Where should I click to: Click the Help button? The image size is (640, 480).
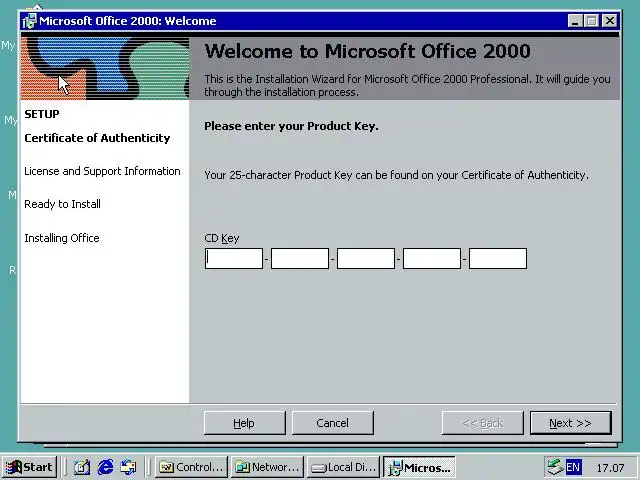[x=244, y=423]
